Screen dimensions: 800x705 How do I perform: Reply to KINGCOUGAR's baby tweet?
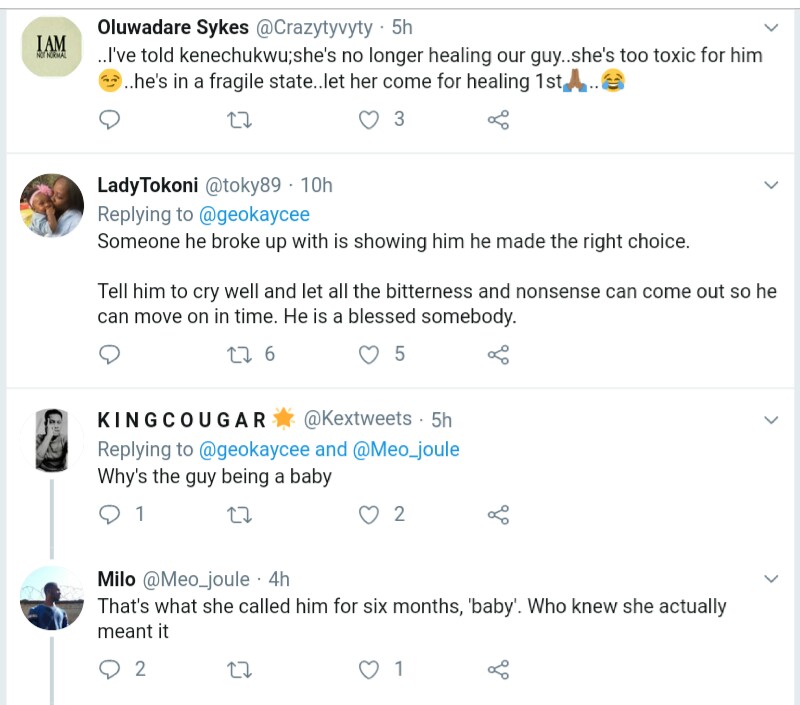pos(110,515)
